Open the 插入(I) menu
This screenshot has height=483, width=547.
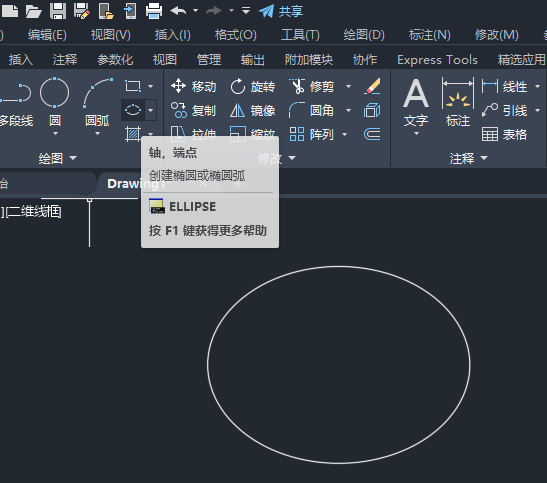pos(173,35)
